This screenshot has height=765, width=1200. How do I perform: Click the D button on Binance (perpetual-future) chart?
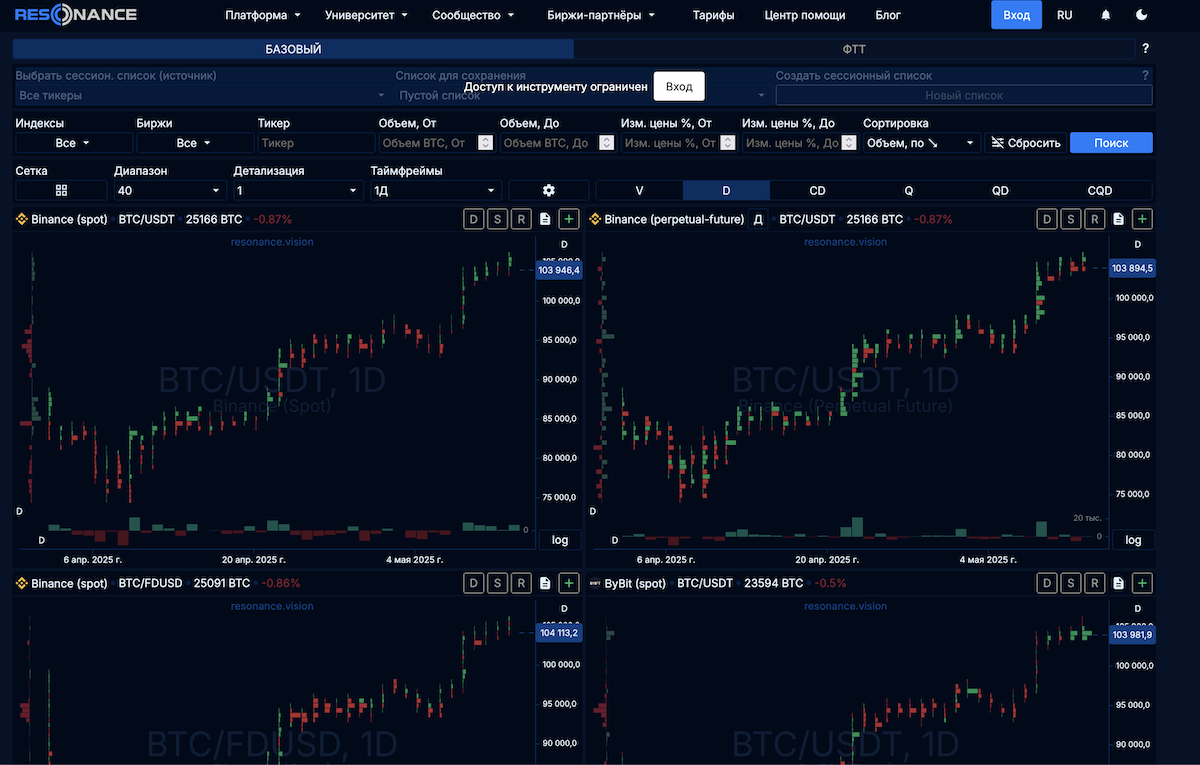1047,219
